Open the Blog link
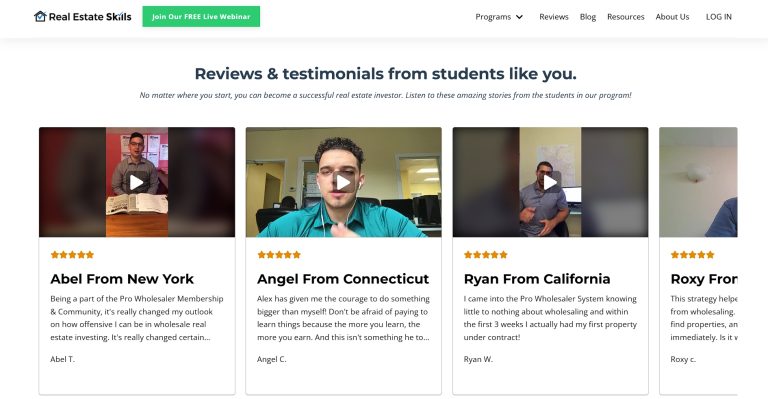This screenshot has height=399, width=768. tap(588, 17)
